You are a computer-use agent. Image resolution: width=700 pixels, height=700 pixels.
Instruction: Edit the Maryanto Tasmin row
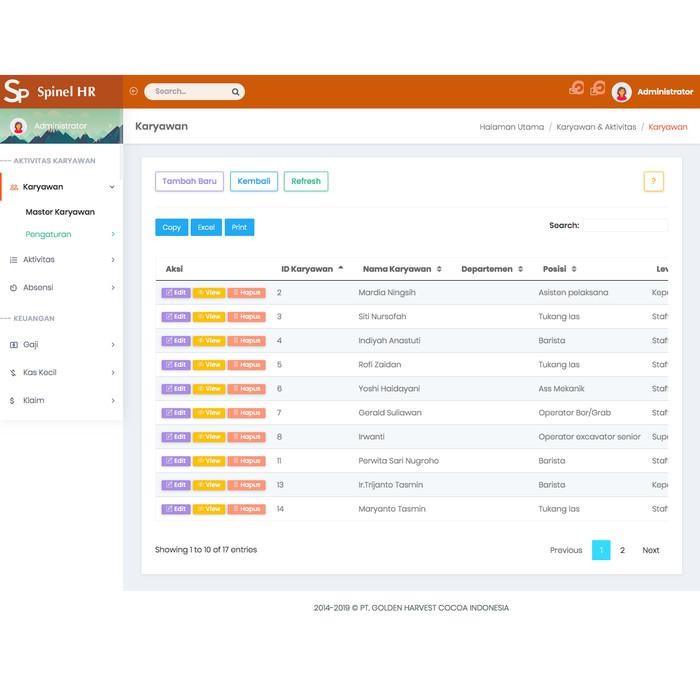[176, 509]
